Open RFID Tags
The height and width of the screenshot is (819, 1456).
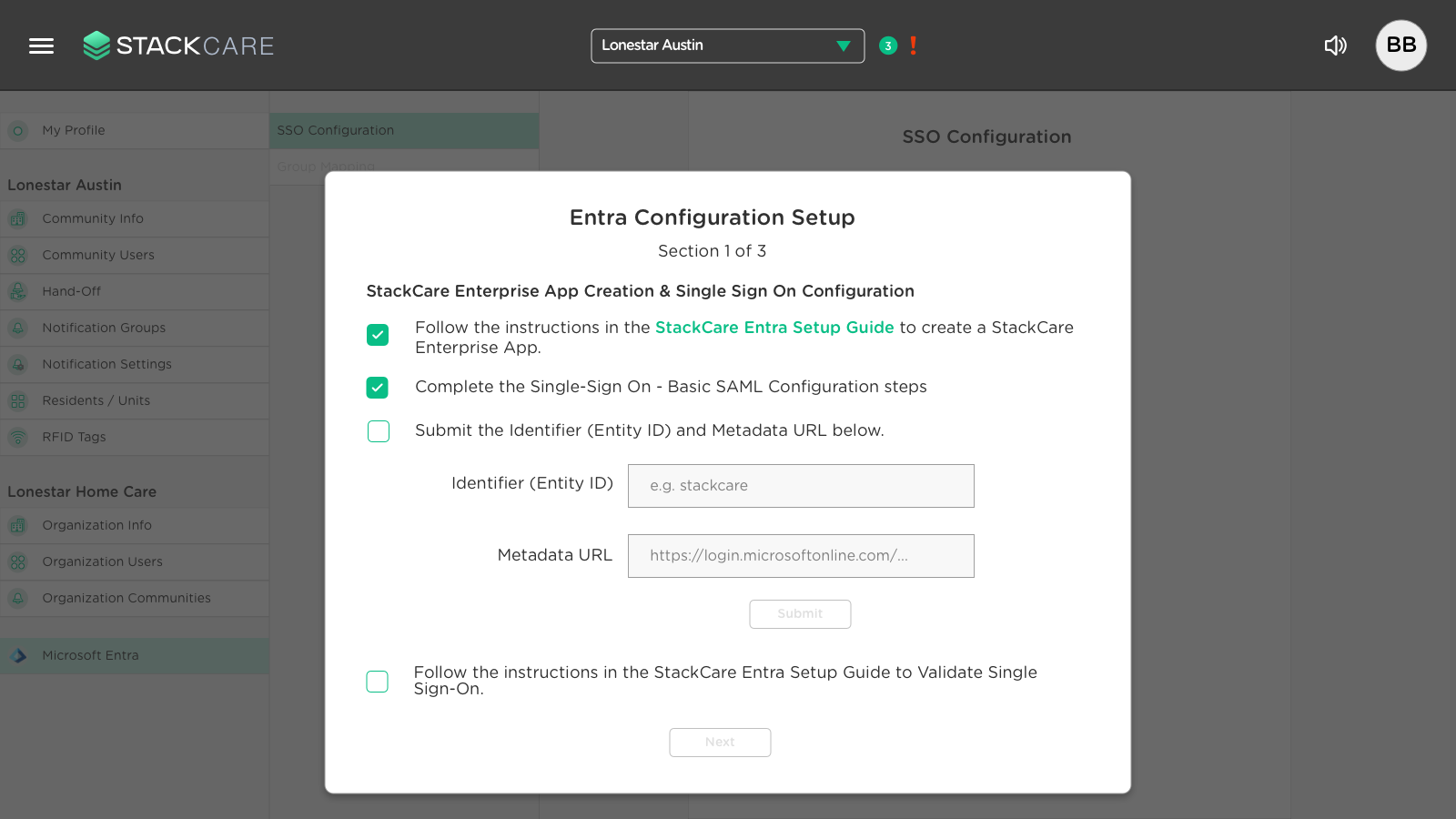tap(135, 438)
